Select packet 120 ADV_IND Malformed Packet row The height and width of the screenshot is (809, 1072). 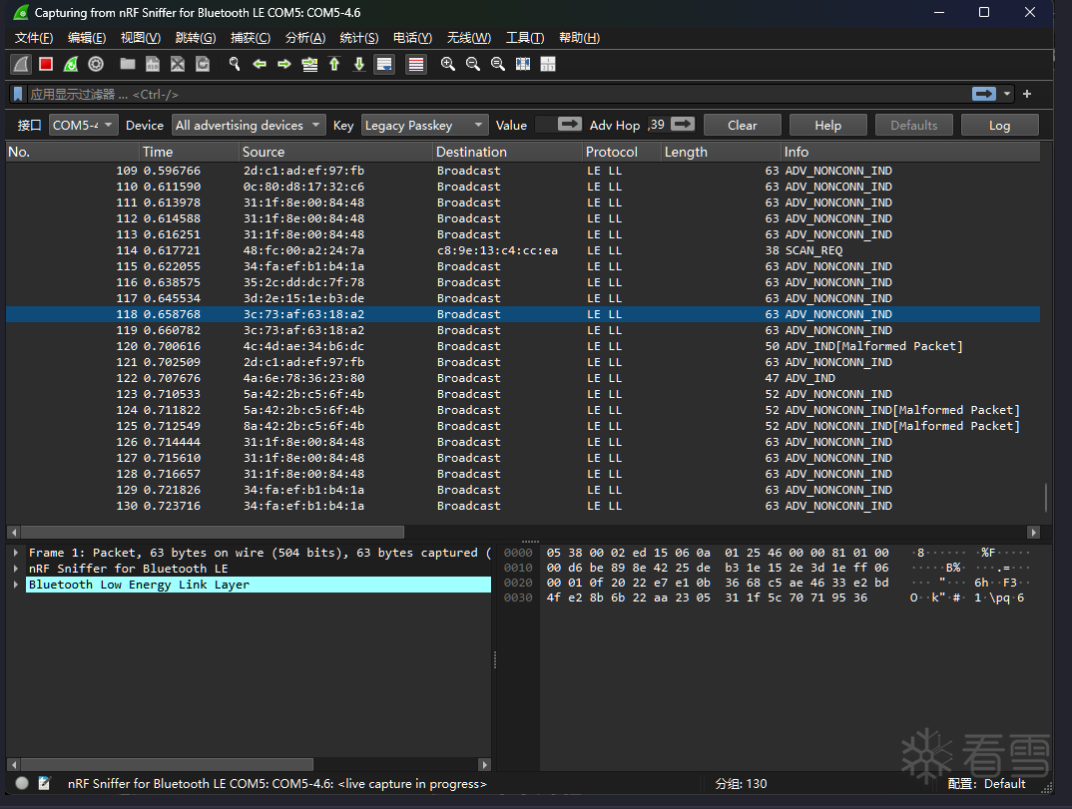tap(523, 346)
